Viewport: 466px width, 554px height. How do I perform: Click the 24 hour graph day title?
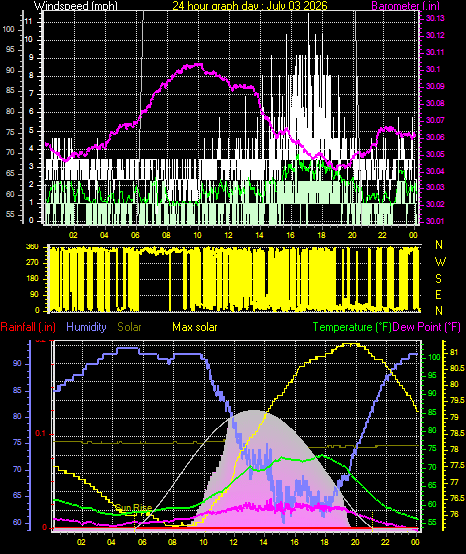tap(250, 5)
